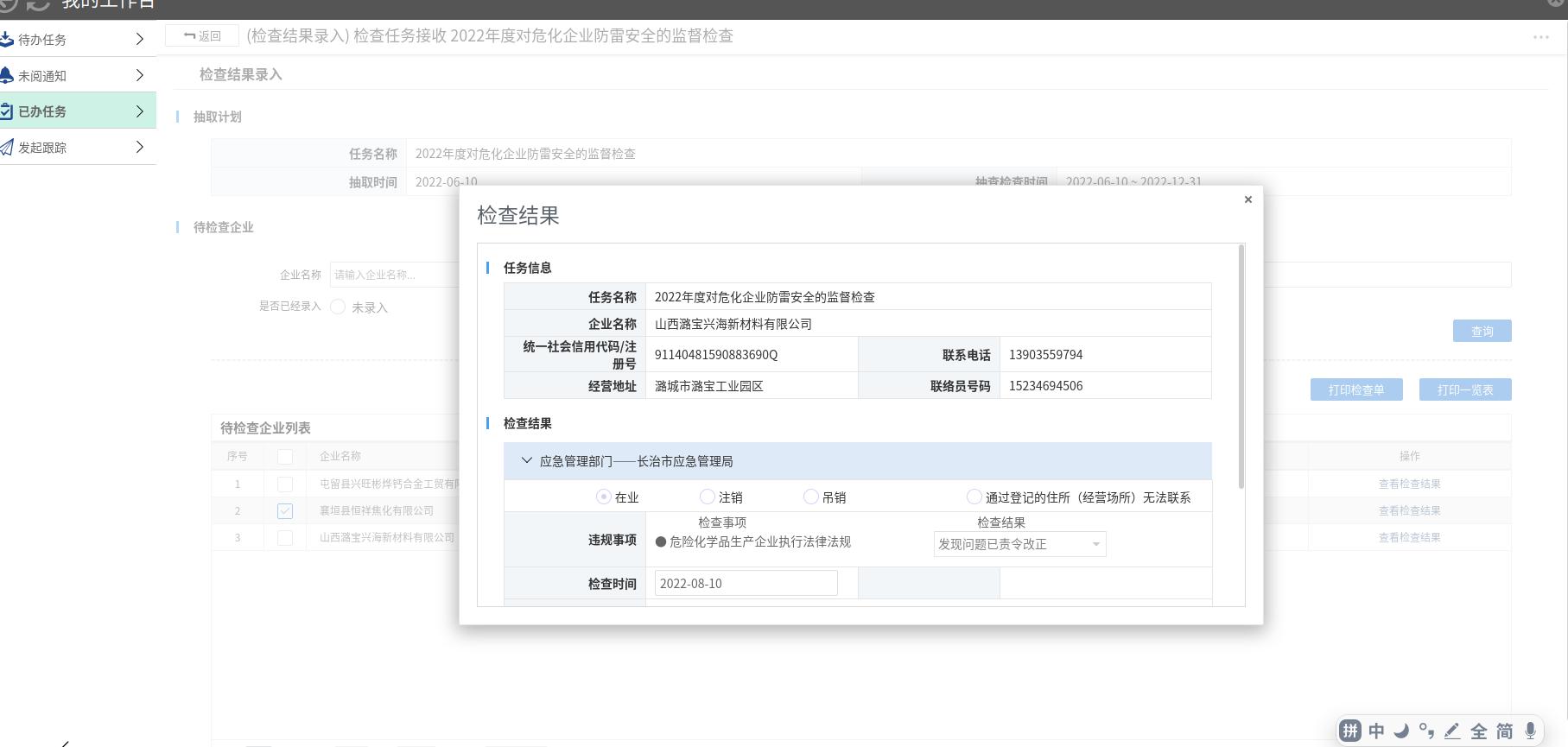Image resolution: width=1568 pixels, height=747 pixels.
Task: Click the 联络员号码 value 15234694506
Action: coord(1045,386)
